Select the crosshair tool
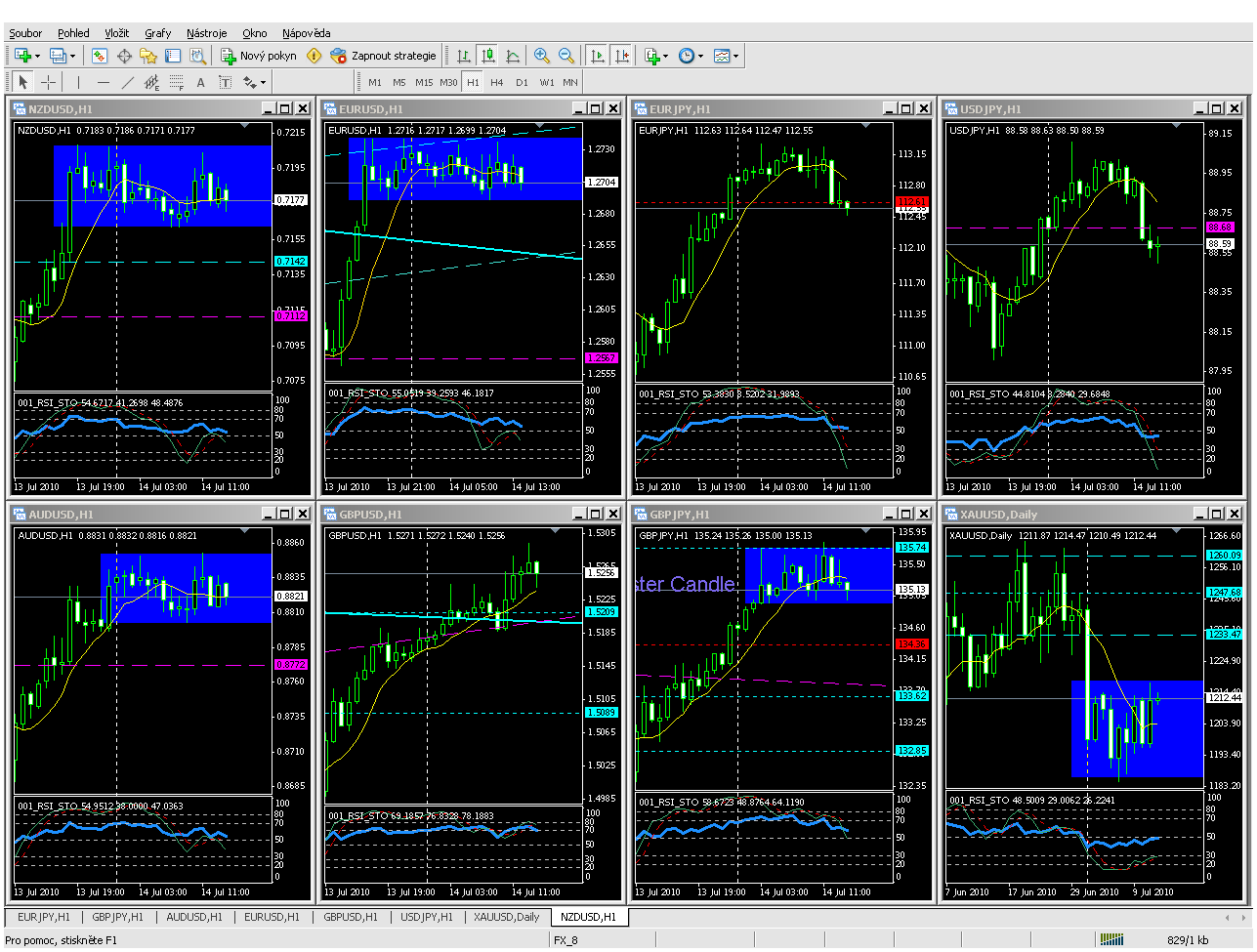The width and height of the screenshot is (1257, 952). (48, 83)
